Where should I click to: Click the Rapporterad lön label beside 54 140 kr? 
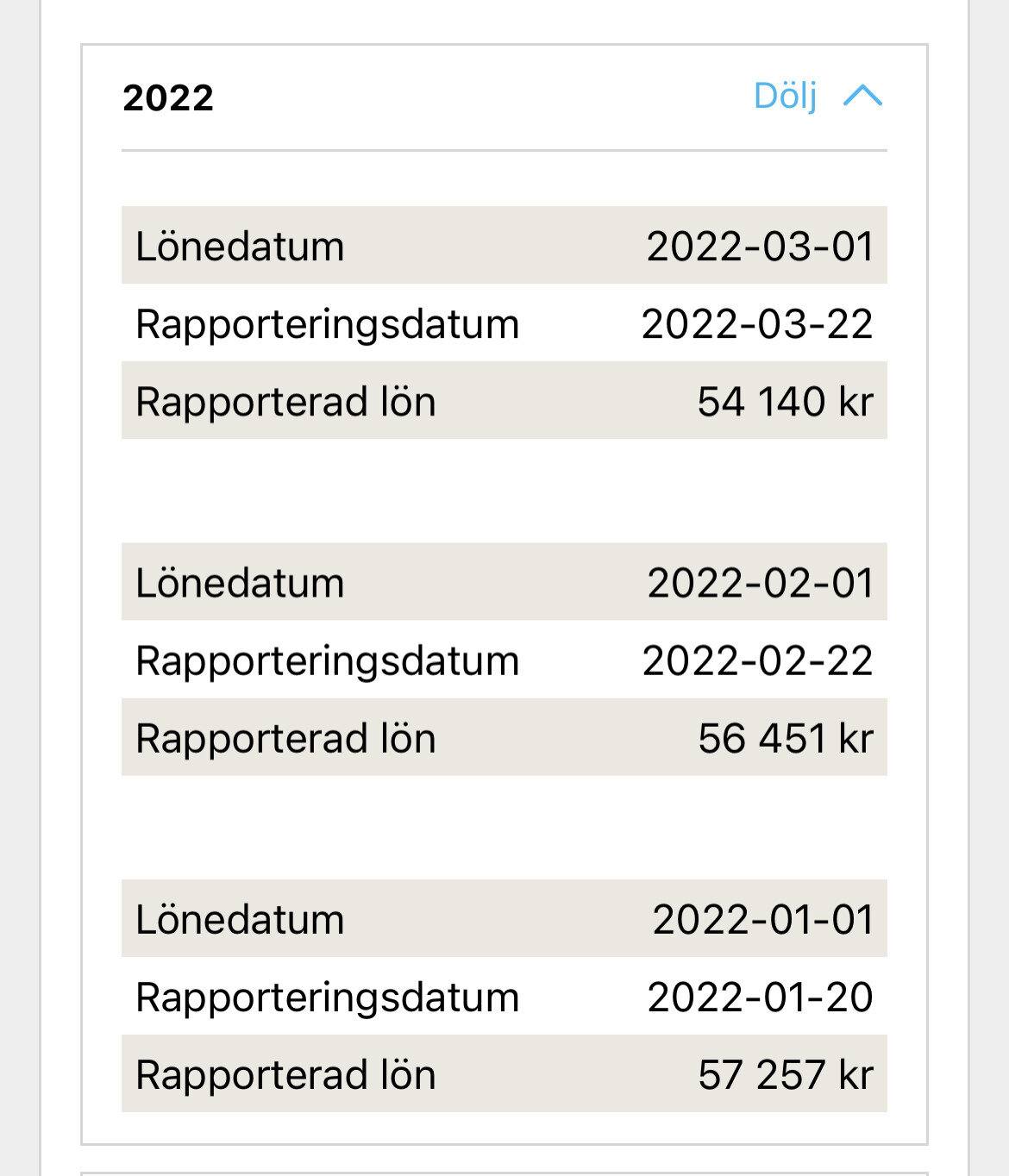[285, 402]
